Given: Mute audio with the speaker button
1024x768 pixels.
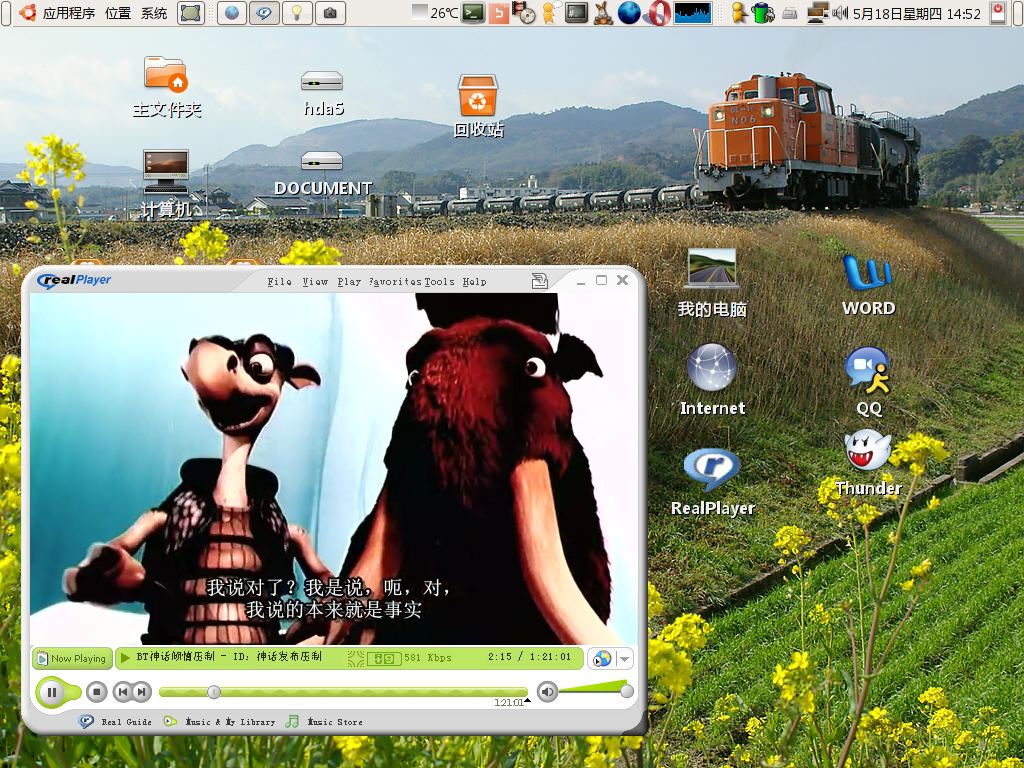Looking at the screenshot, I should [547, 691].
